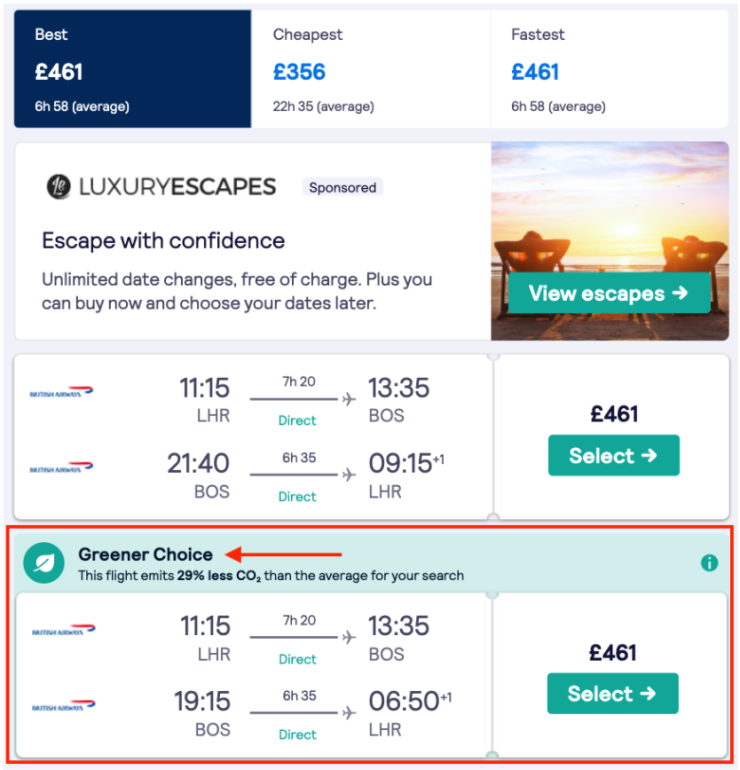Viewport: 740px width, 770px height.
Task: Select the first £461 British Airways flight
Action: coord(614,455)
